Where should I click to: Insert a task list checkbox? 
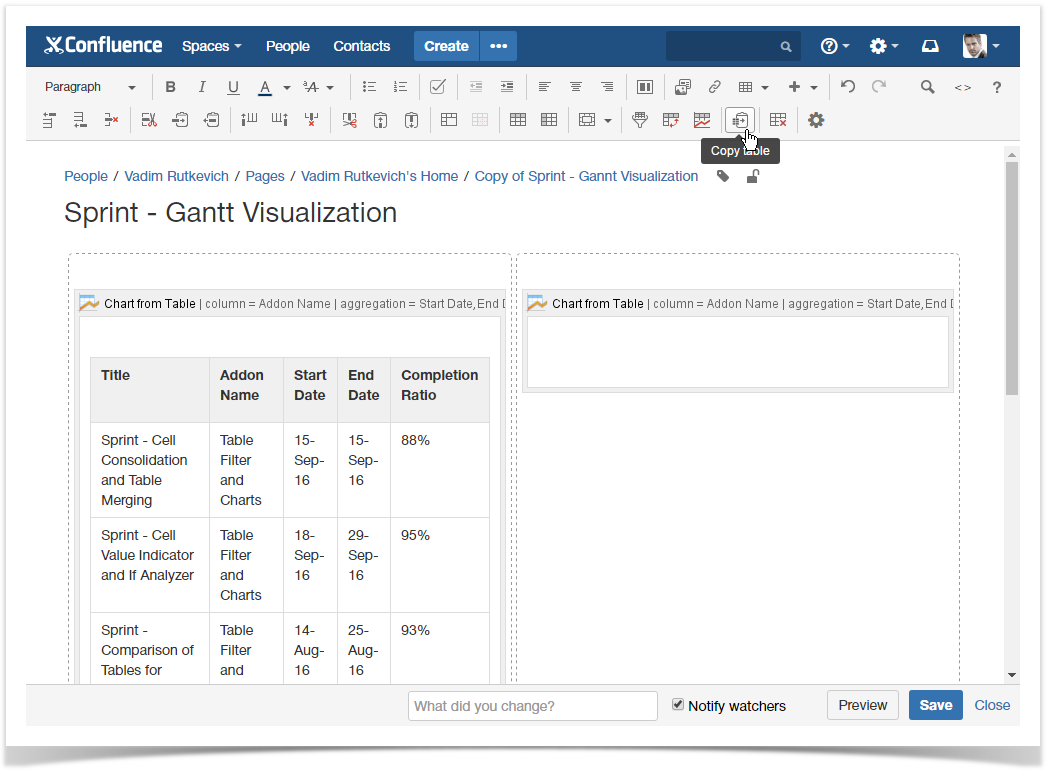point(437,87)
